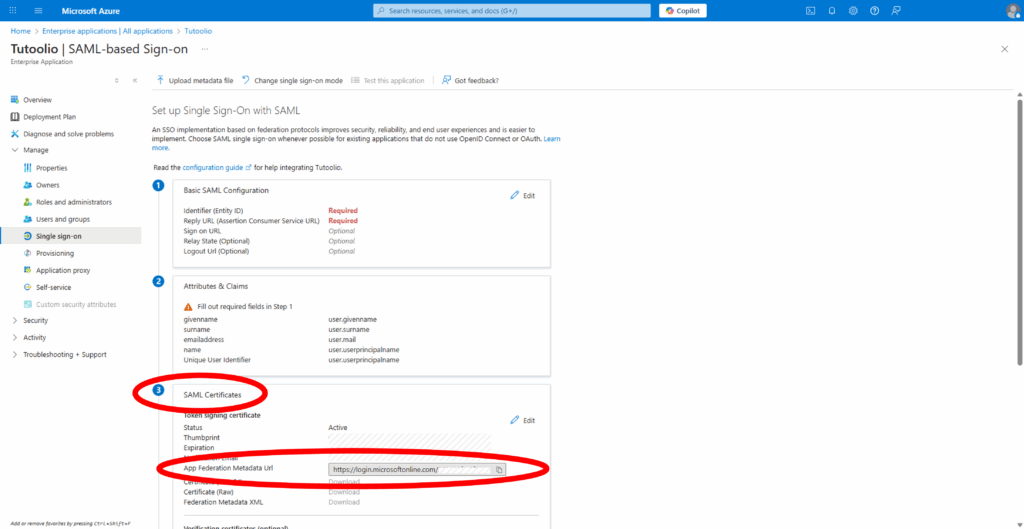1024x529 pixels.
Task: Open the Azure portal hamburger menu
Action: (38, 10)
